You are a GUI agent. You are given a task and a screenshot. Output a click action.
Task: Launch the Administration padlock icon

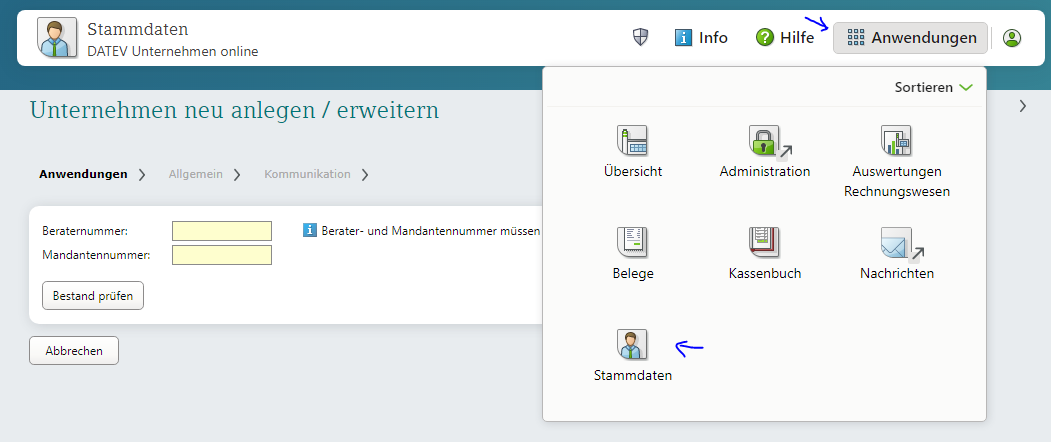[764, 141]
